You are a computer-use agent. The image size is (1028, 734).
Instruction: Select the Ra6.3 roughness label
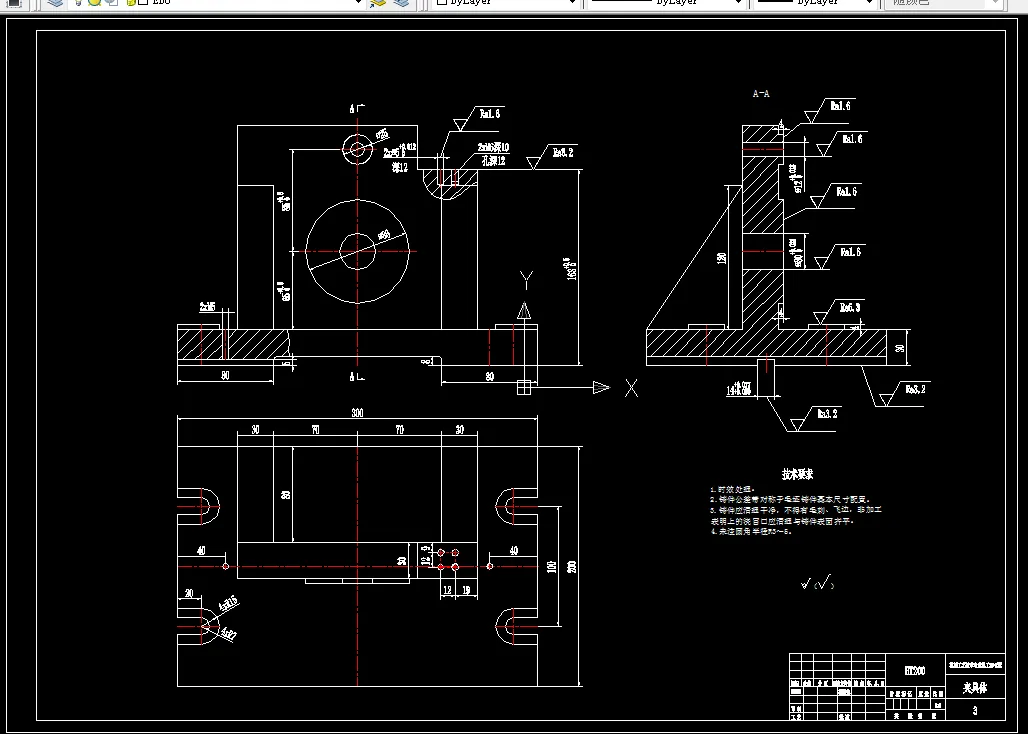[850, 307]
